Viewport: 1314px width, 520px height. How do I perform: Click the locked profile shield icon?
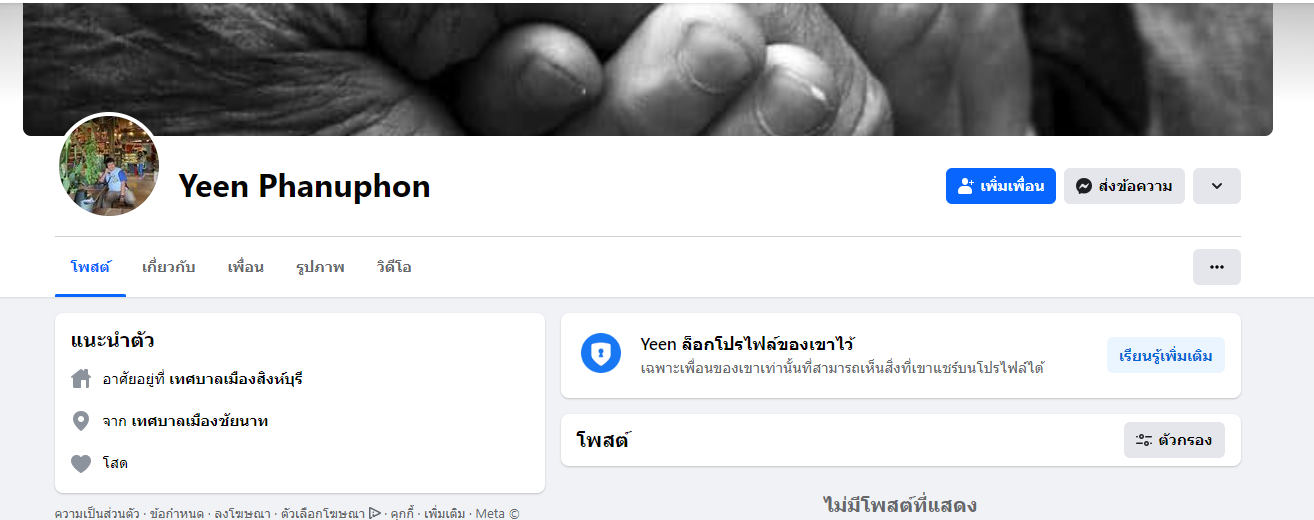(x=601, y=353)
